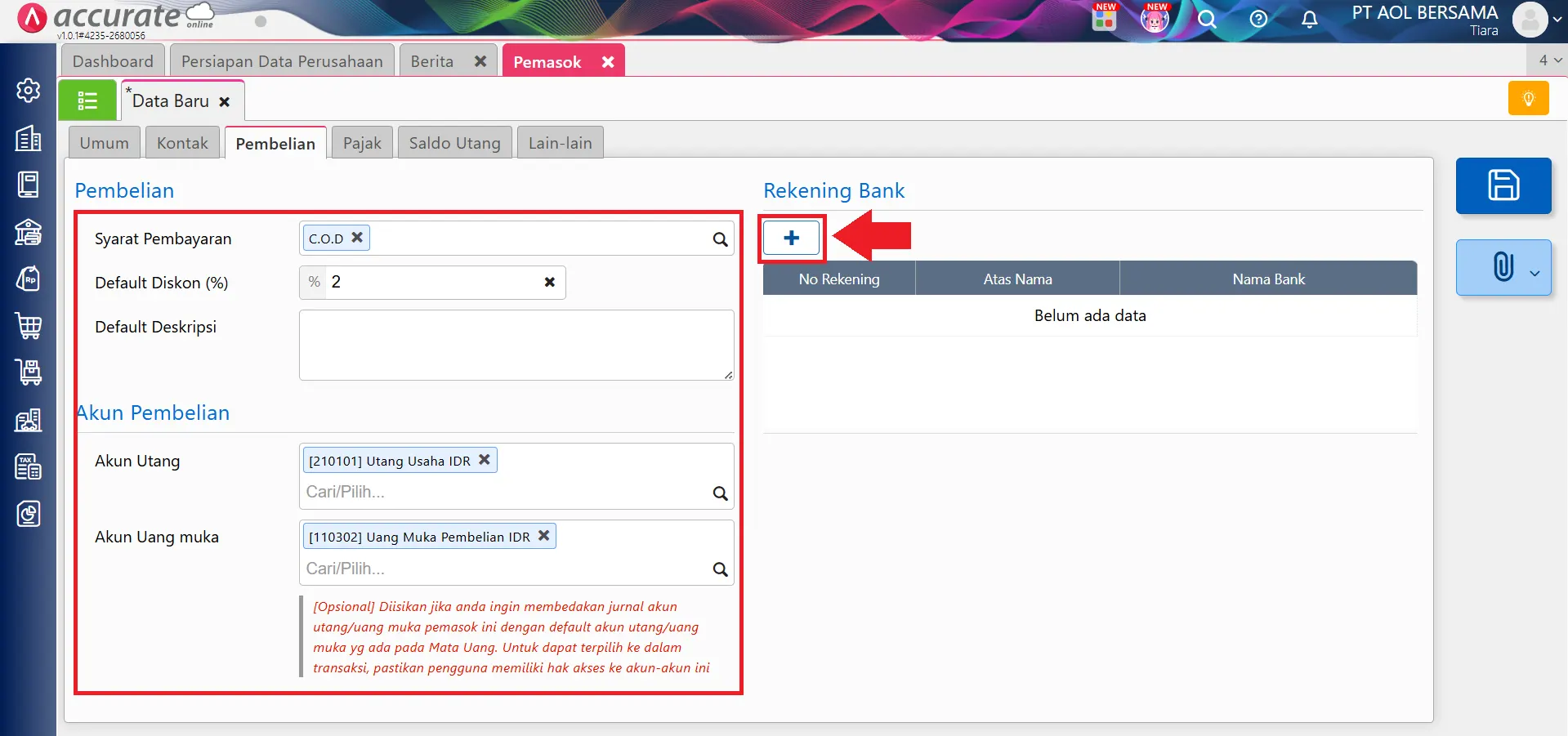Viewport: 1568px width, 736px height.
Task: Click the Default Deskripsi text area
Action: coord(516,345)
